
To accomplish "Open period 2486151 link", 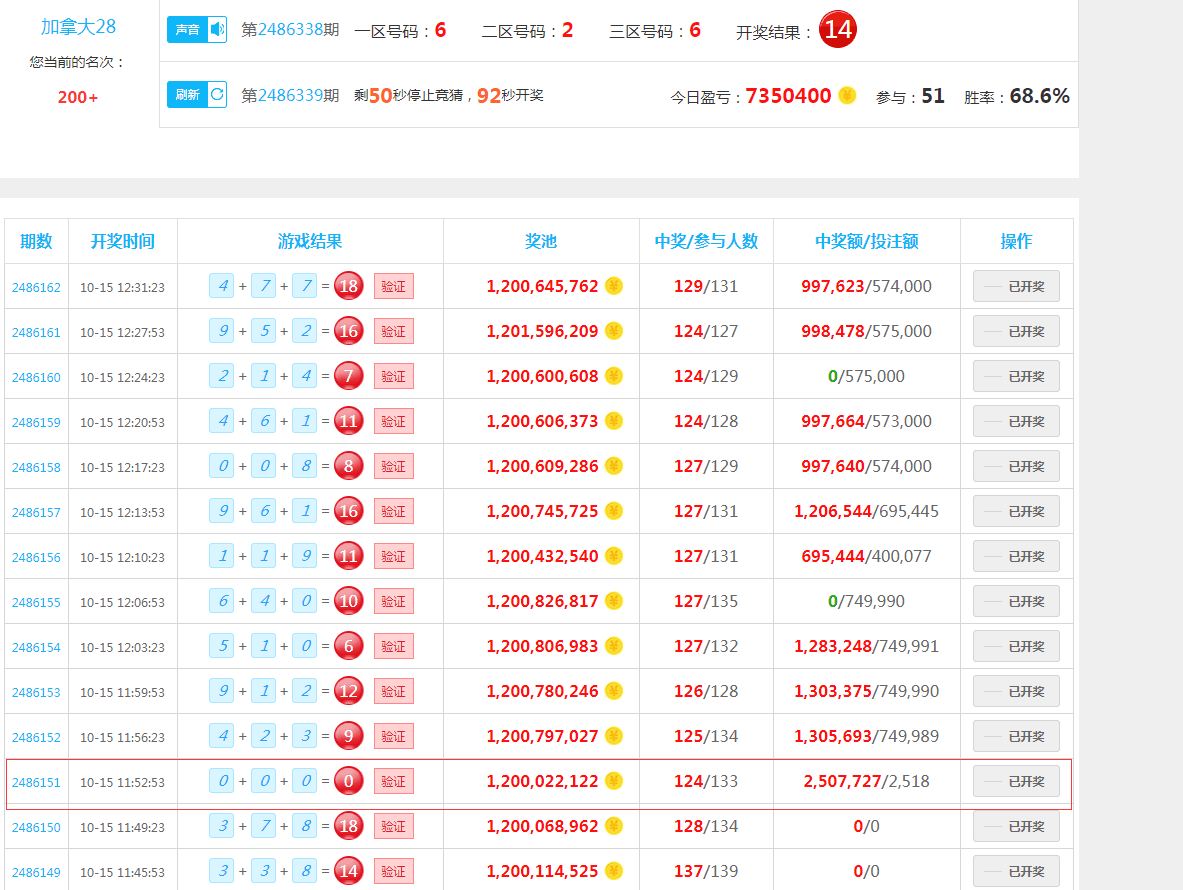I will 36,782.
